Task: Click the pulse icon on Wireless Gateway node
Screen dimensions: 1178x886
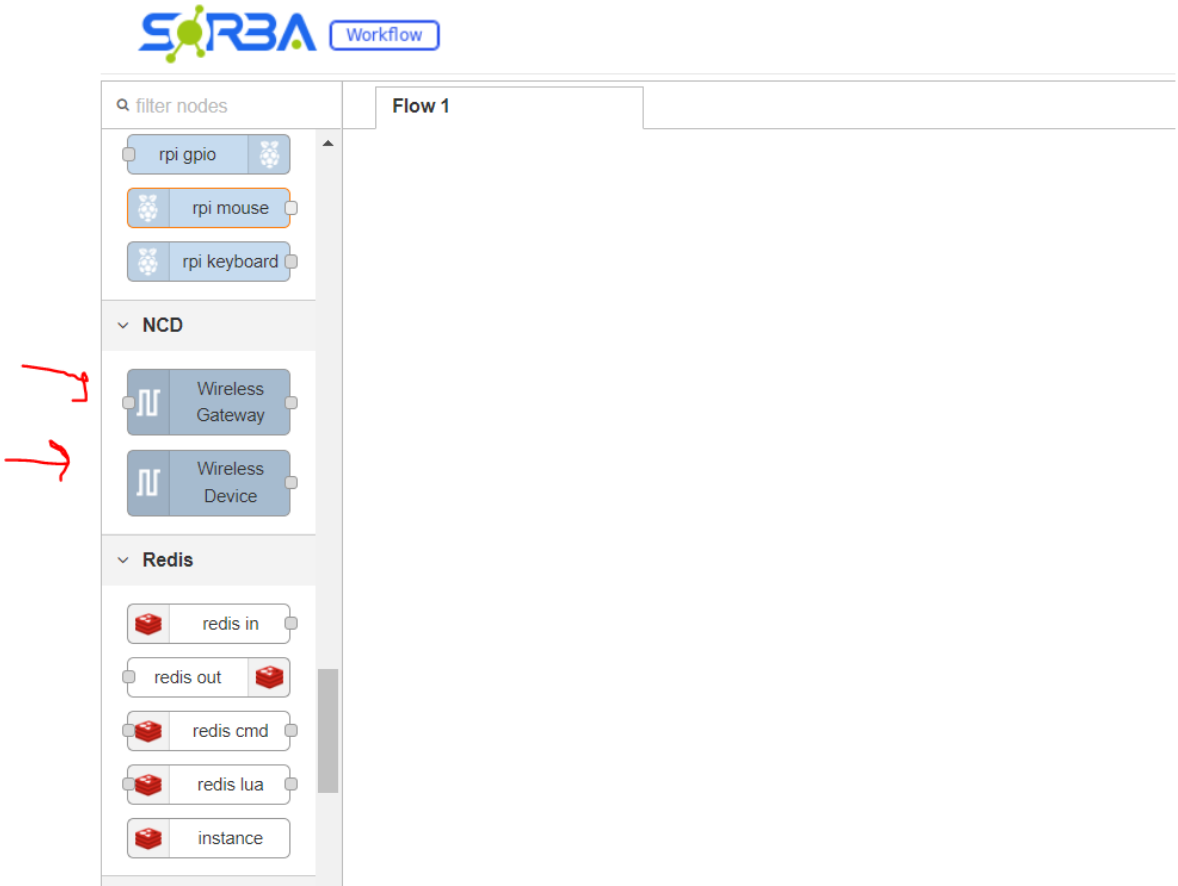Action: click(x=149, y=402)
